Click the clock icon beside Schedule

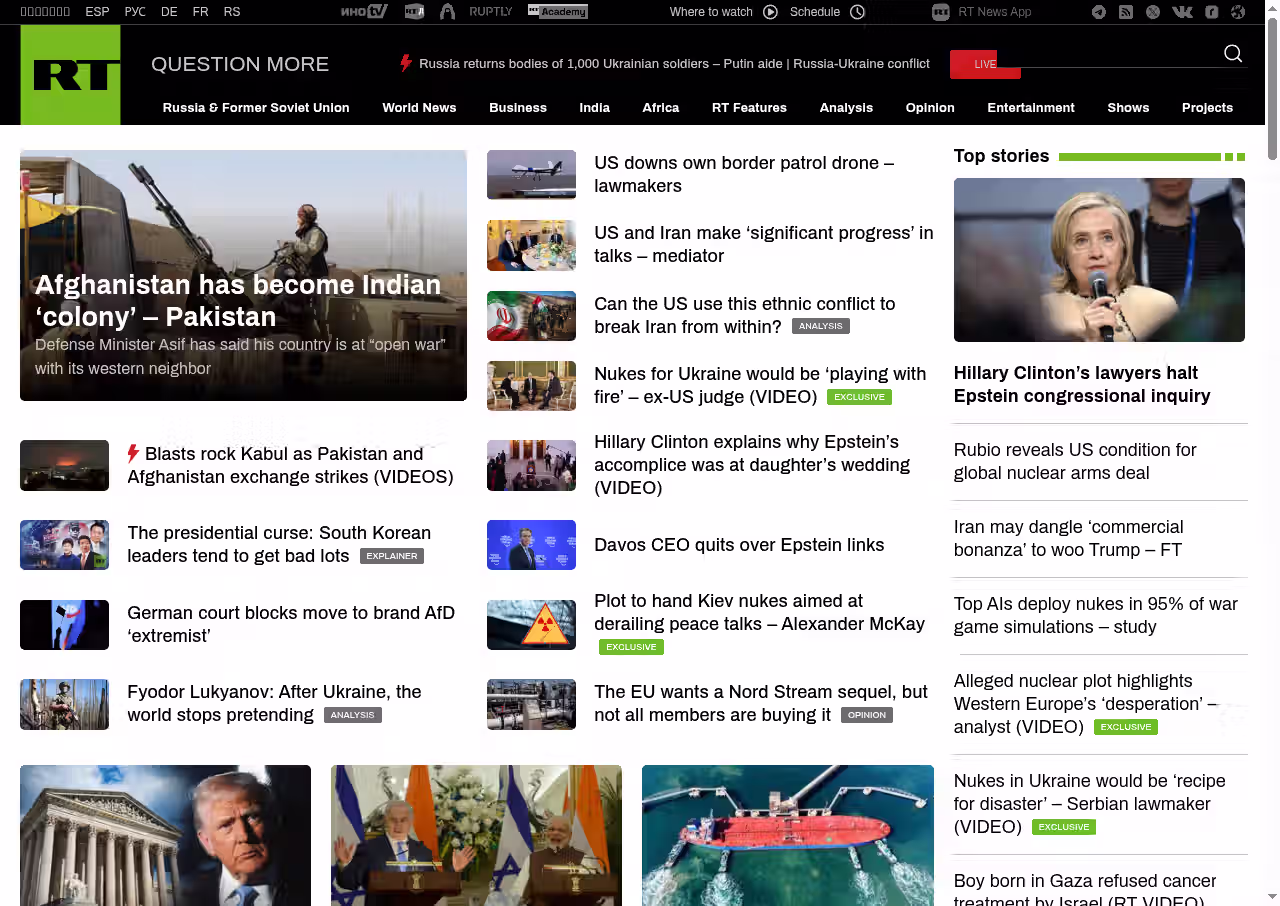click(x=857, y=12)
